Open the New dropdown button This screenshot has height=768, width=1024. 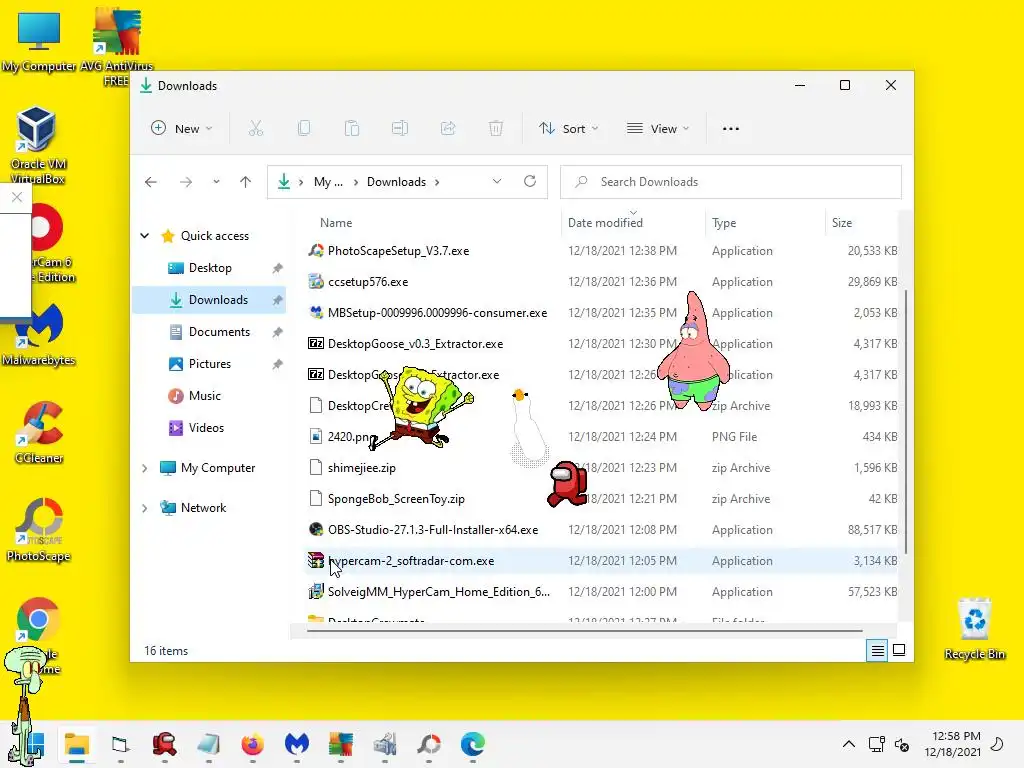coord(182,129)
